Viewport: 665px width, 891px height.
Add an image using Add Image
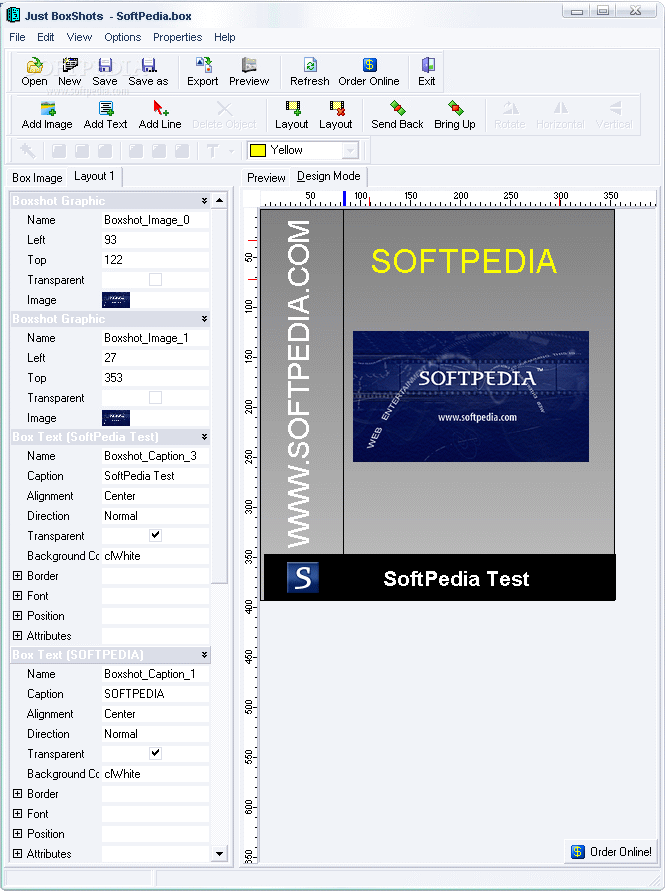[x=47, y=115]
